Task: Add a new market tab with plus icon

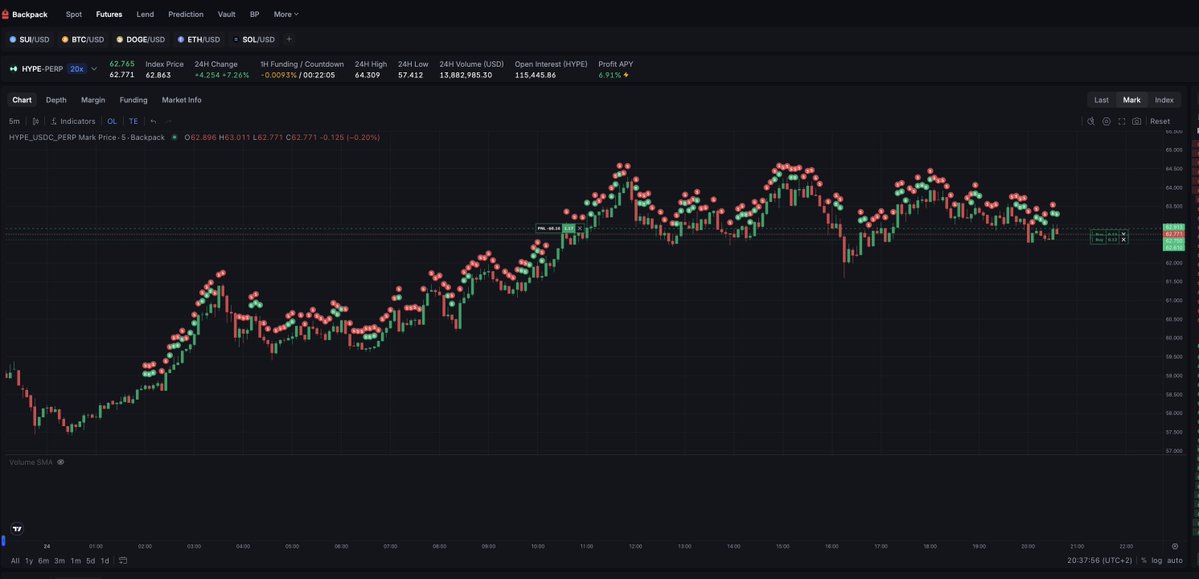Action: [x=288, y=39]
